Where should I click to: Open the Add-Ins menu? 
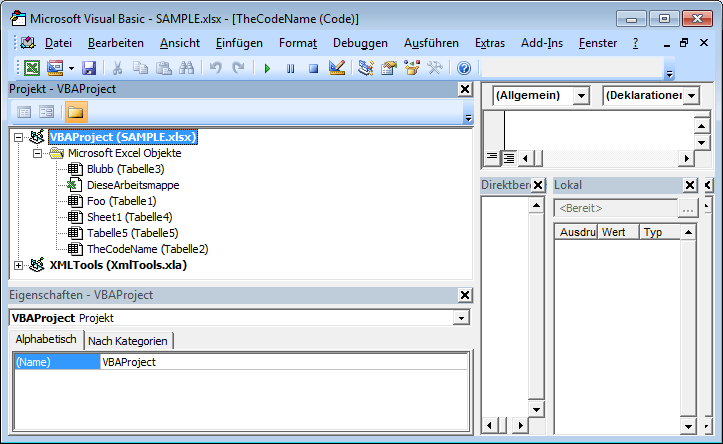point(542,43)
